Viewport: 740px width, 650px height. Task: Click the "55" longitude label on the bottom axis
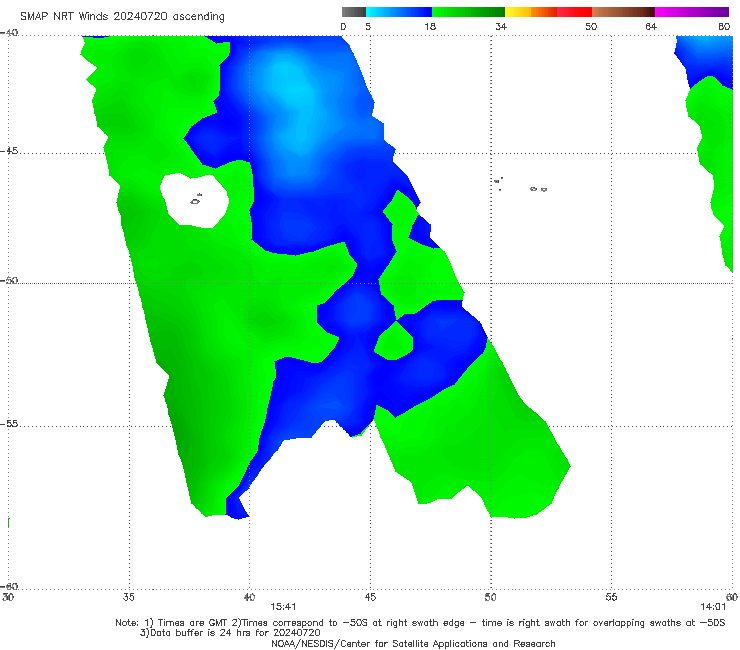(611, 597)
